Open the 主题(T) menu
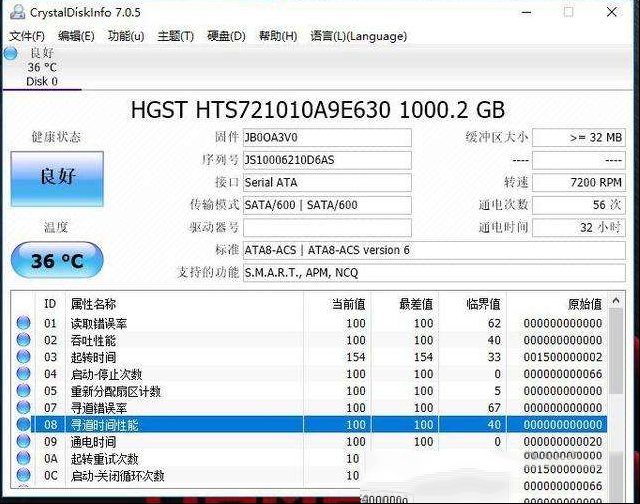This screenshot has width=640, height=504. 176,36
